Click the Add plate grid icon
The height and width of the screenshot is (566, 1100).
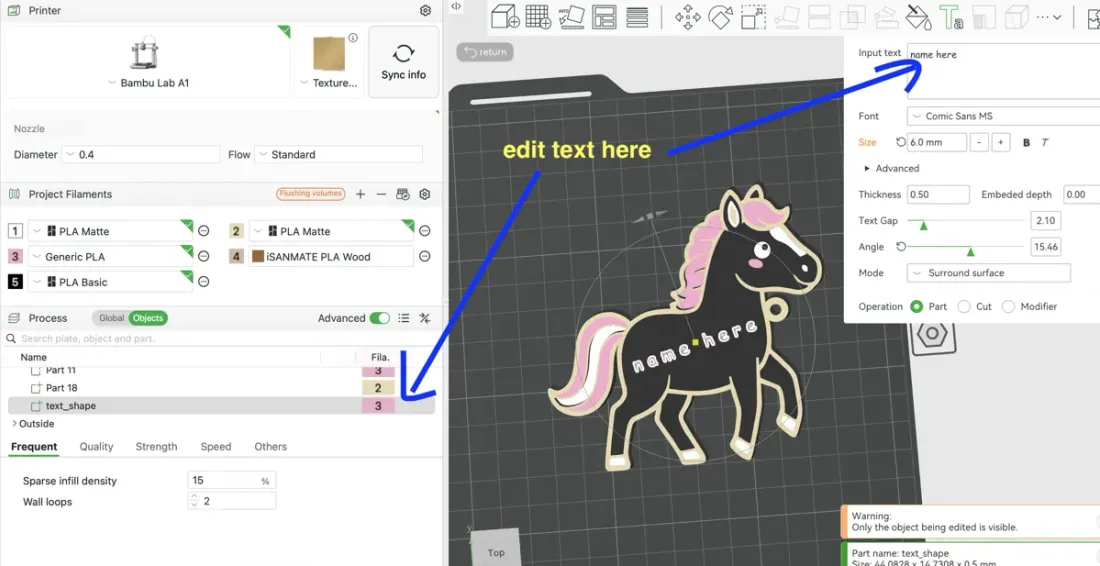click(538, 17)
